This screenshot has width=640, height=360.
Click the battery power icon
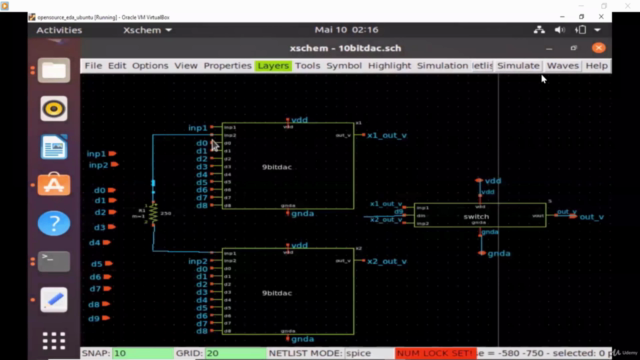click(580, 30)
